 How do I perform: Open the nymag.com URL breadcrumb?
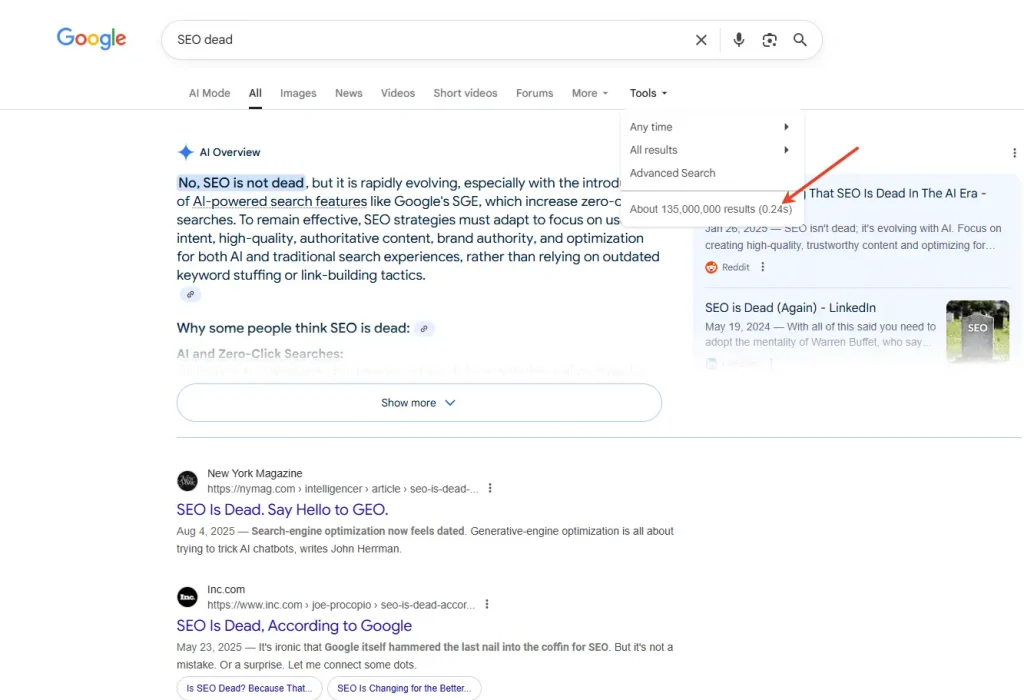pyautogui.click(x=343, y=488)
